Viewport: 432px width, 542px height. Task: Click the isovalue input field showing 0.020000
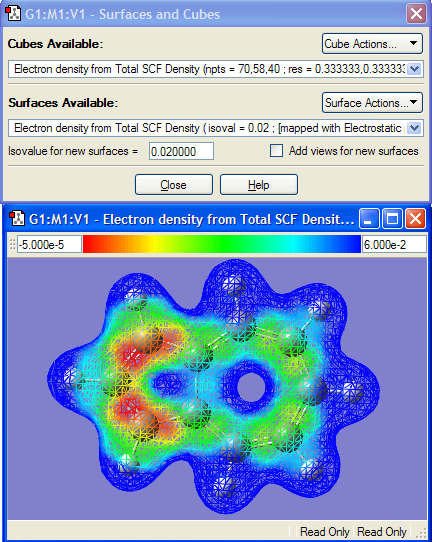(x=181, y=151)
